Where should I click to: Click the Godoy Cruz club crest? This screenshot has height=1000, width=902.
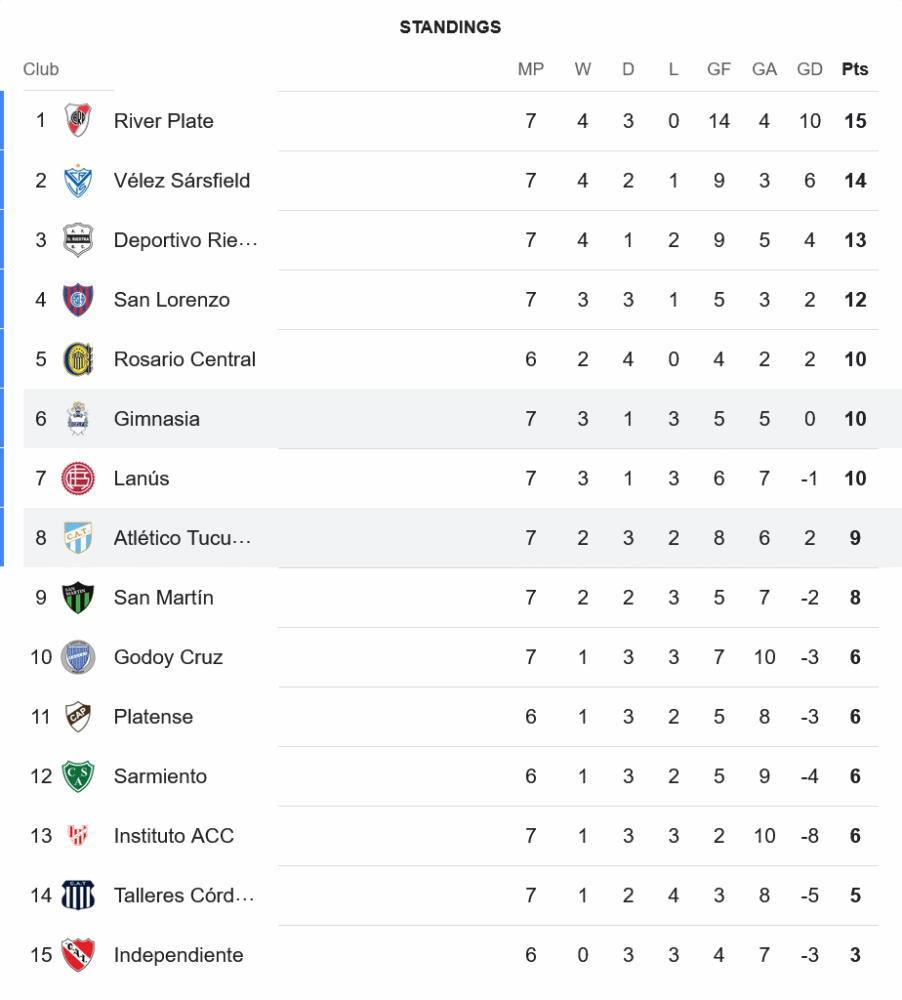[78, 657]
